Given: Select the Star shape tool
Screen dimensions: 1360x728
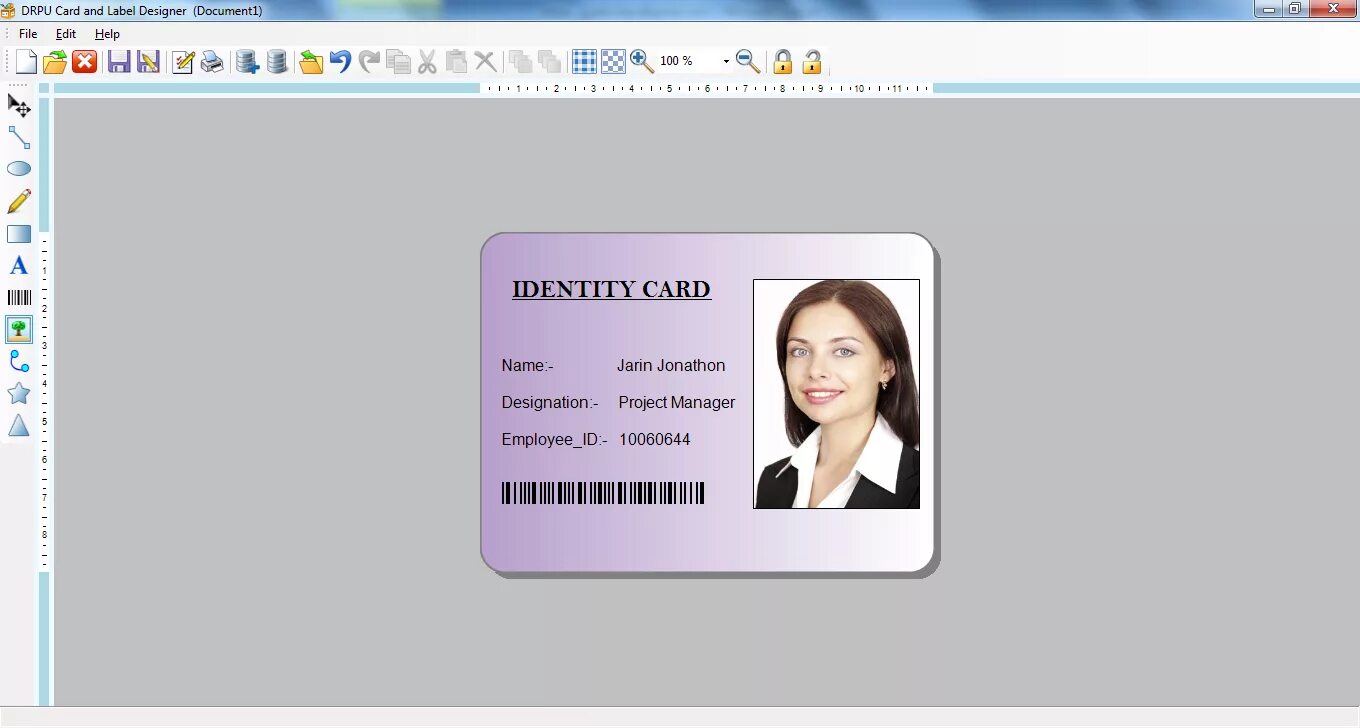Looking at the screenshot, I should (18, 393).
